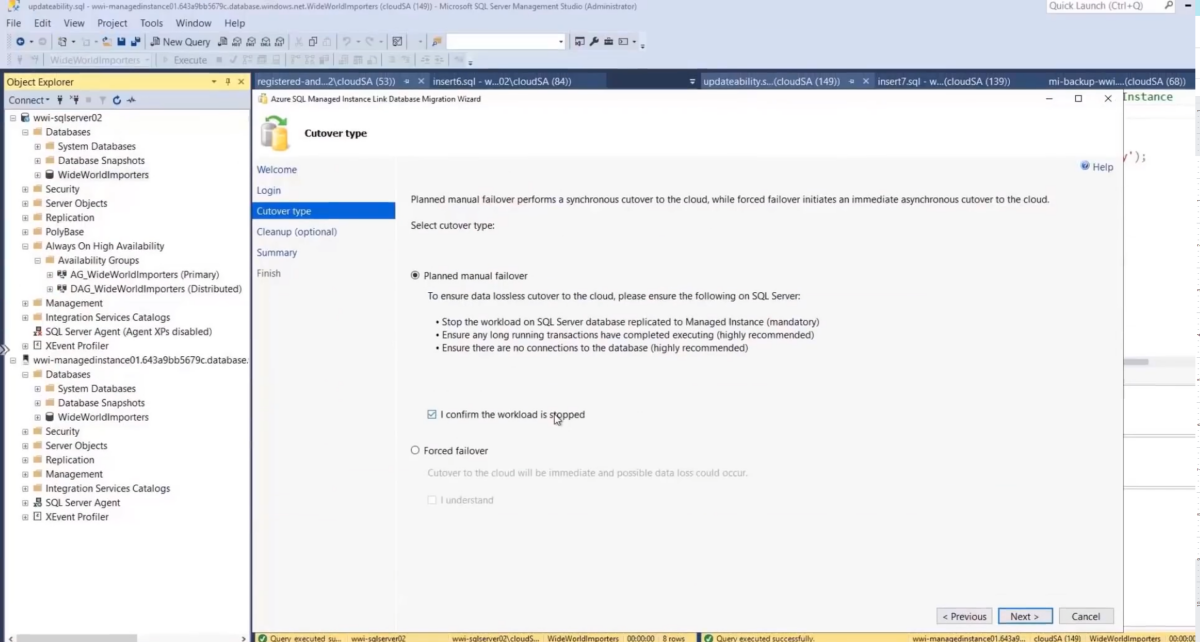
Task: Expand XEvent Profiler under wwi-sqlserver02
Action: [25, 346]
